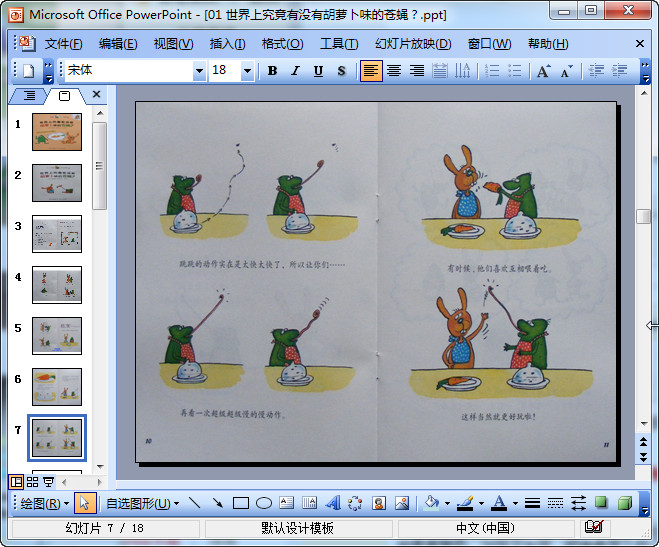The height and width of the screenshot is (547, 659).
Task: Toggle Numbering list
Action: click(x=492, y=71)
